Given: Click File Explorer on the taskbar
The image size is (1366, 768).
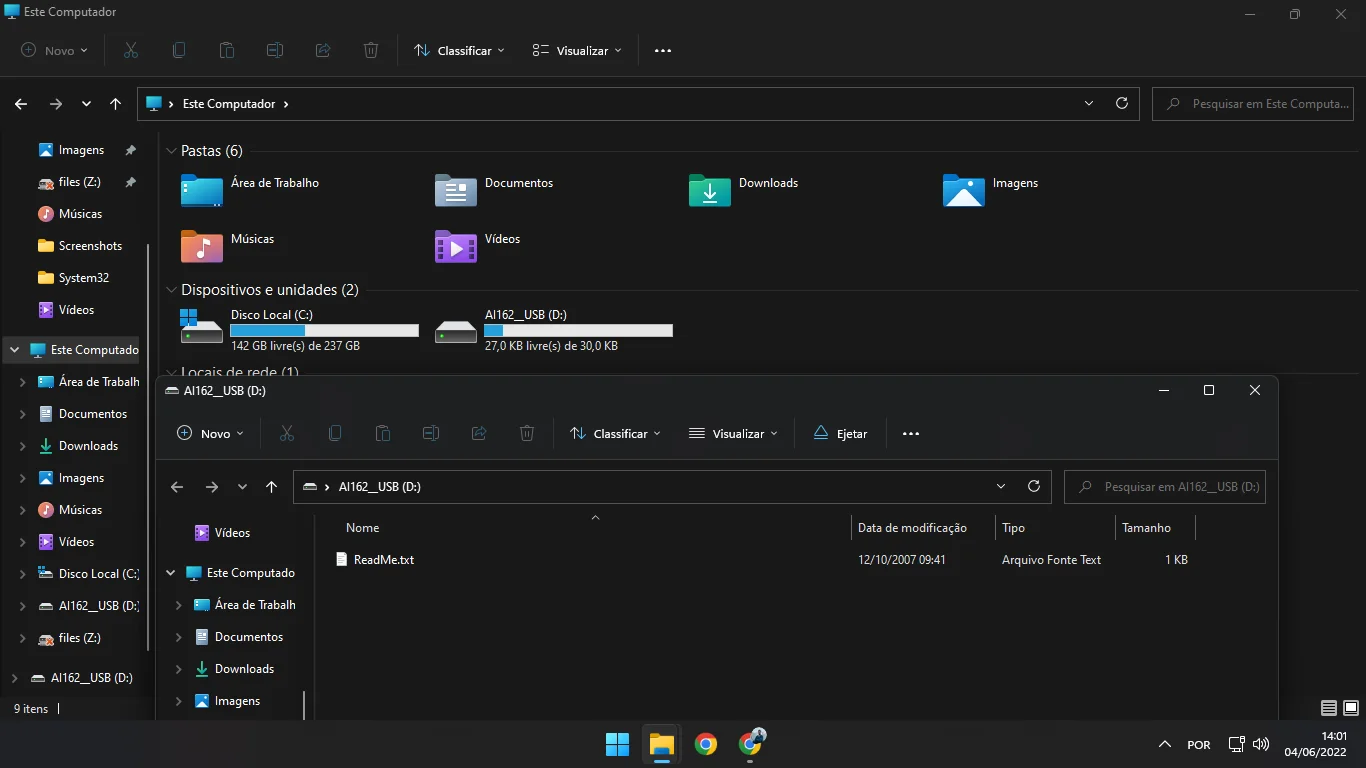Looking at the screenshot, I should (x=662, y=744).
